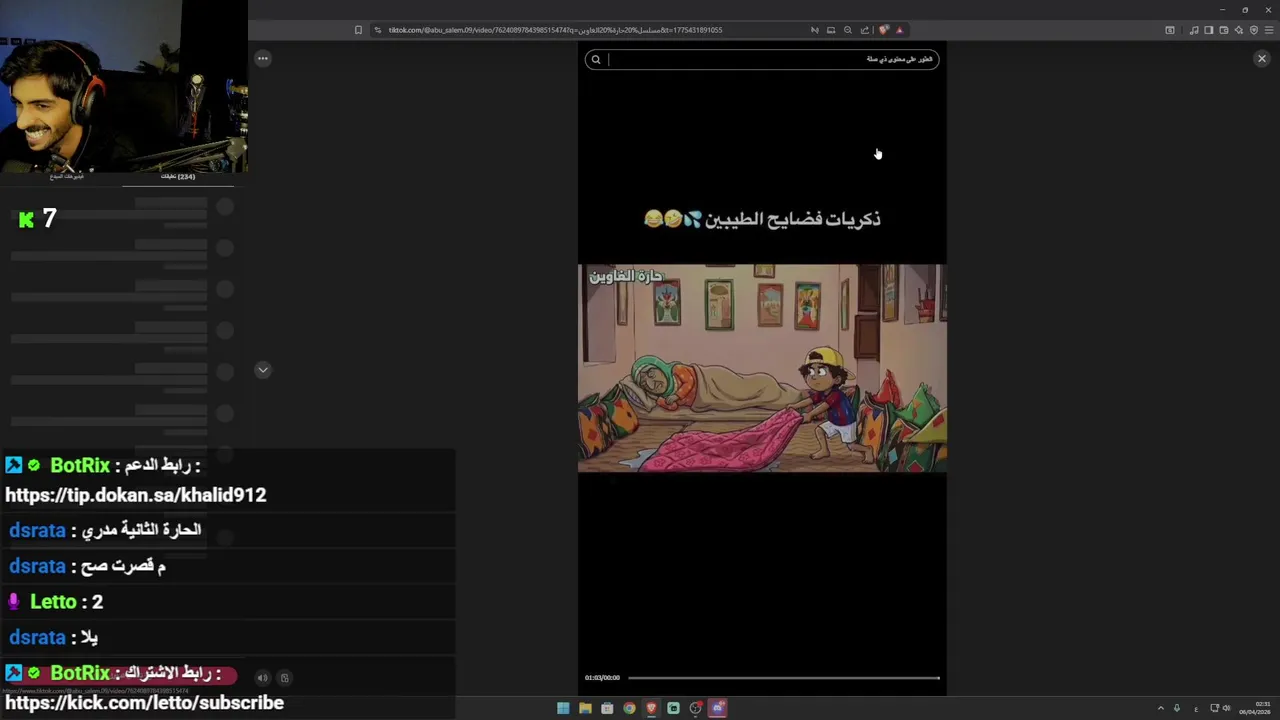The image size is (1280, 720).
Task: Click the Brave browser taskbar icon
Action: coord(651,708)
